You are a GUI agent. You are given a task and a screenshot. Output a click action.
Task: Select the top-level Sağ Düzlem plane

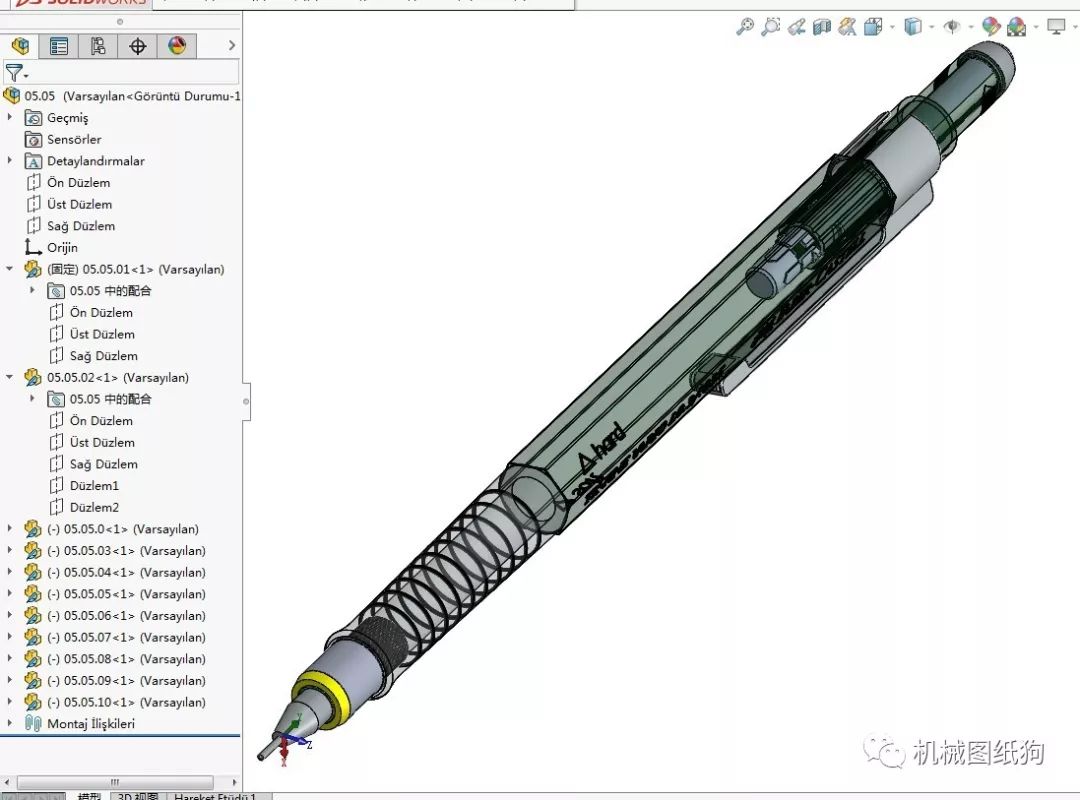pos(81,226)
